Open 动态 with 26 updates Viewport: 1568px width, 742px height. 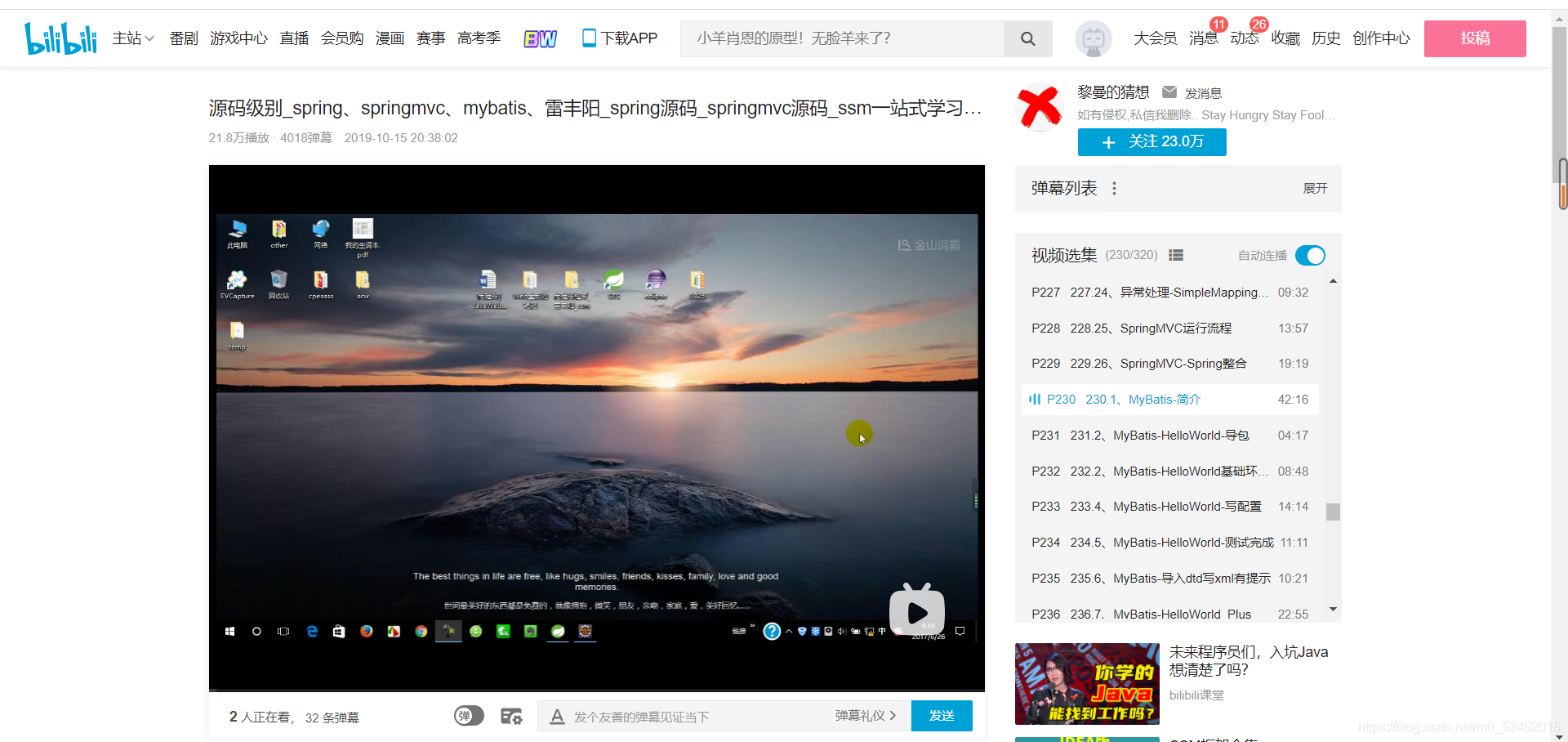(x=1245, y=38)
